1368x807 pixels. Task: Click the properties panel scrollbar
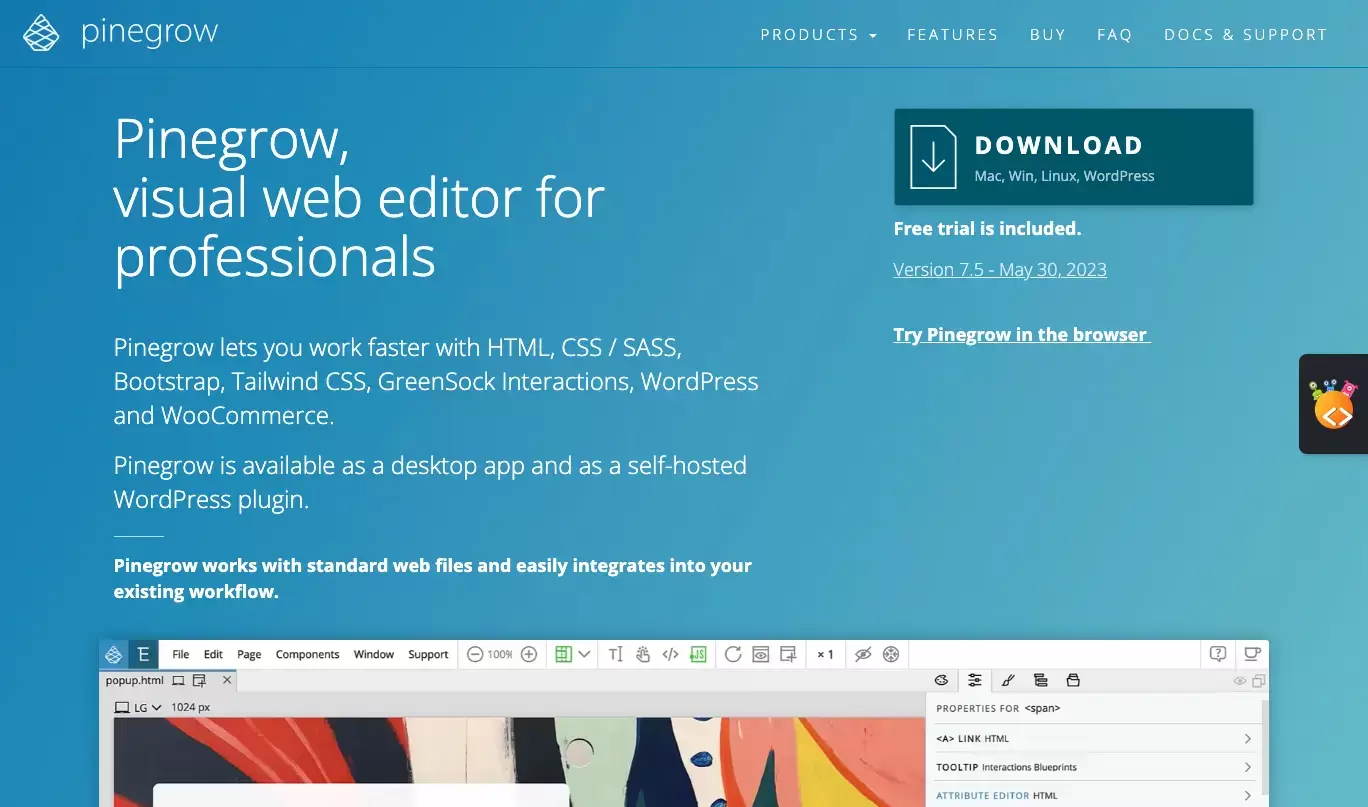tap(1265, 750)
